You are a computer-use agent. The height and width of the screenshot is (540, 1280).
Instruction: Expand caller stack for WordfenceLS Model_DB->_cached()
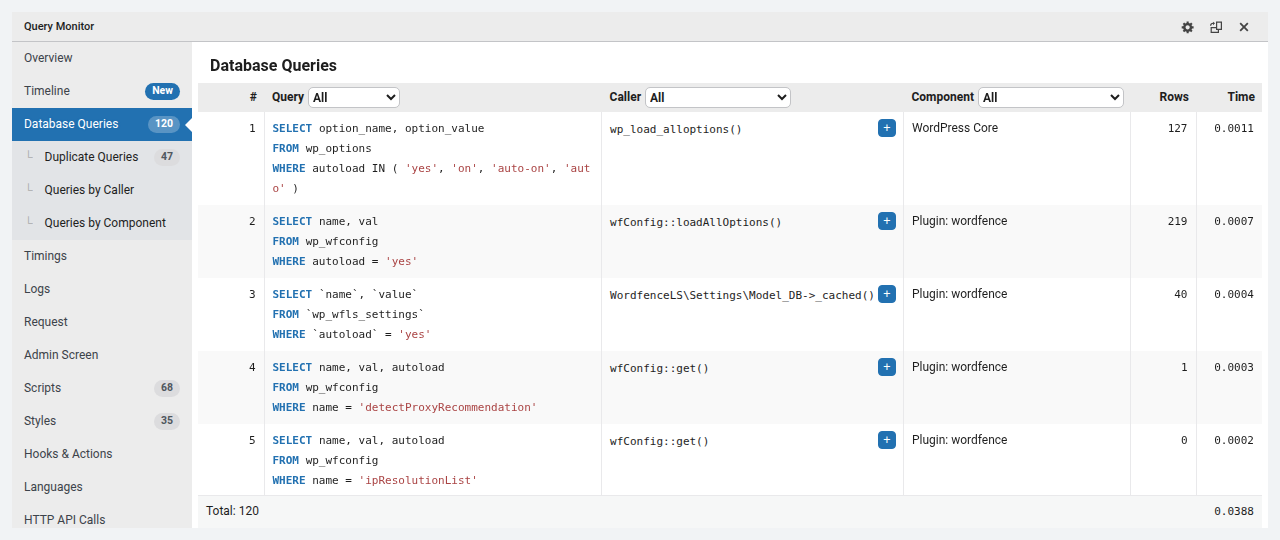pyautogui.click(x=887, y=294)
